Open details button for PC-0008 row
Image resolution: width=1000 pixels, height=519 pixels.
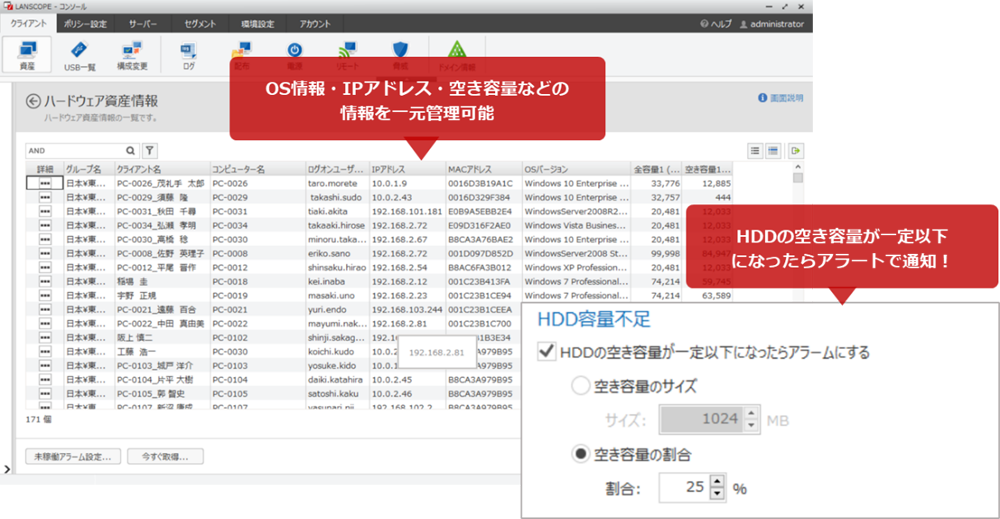pyautogui.click(x=45, y=254)
